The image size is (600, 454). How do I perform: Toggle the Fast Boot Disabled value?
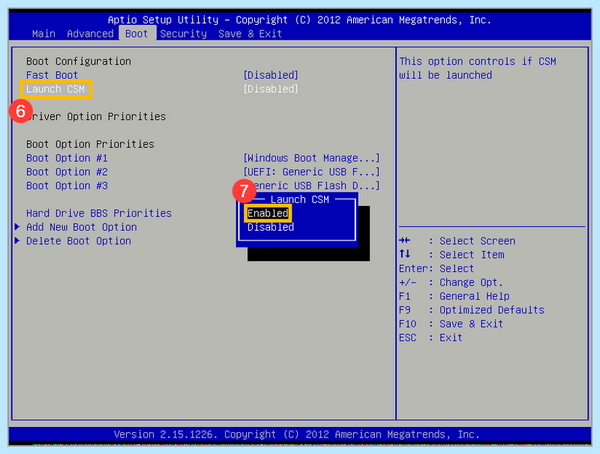click(x=271, y=75)
